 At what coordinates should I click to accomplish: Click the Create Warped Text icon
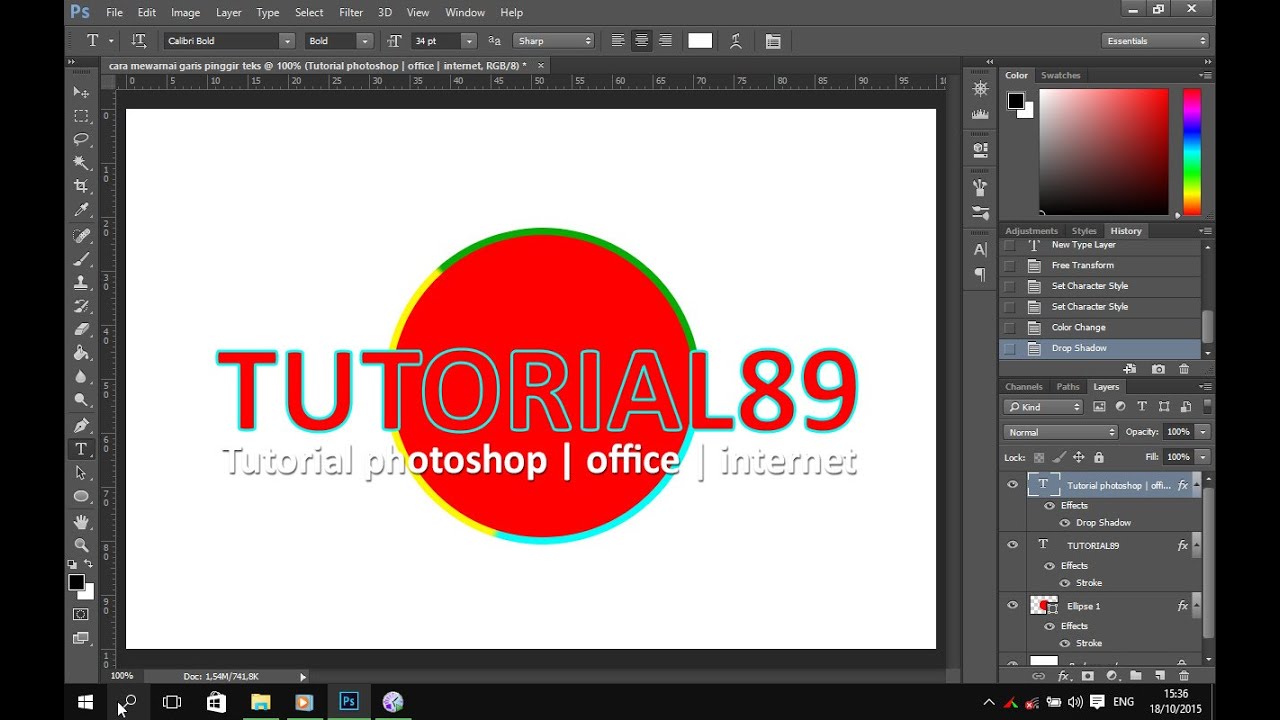pyautogui.click(x=736, y=41)
